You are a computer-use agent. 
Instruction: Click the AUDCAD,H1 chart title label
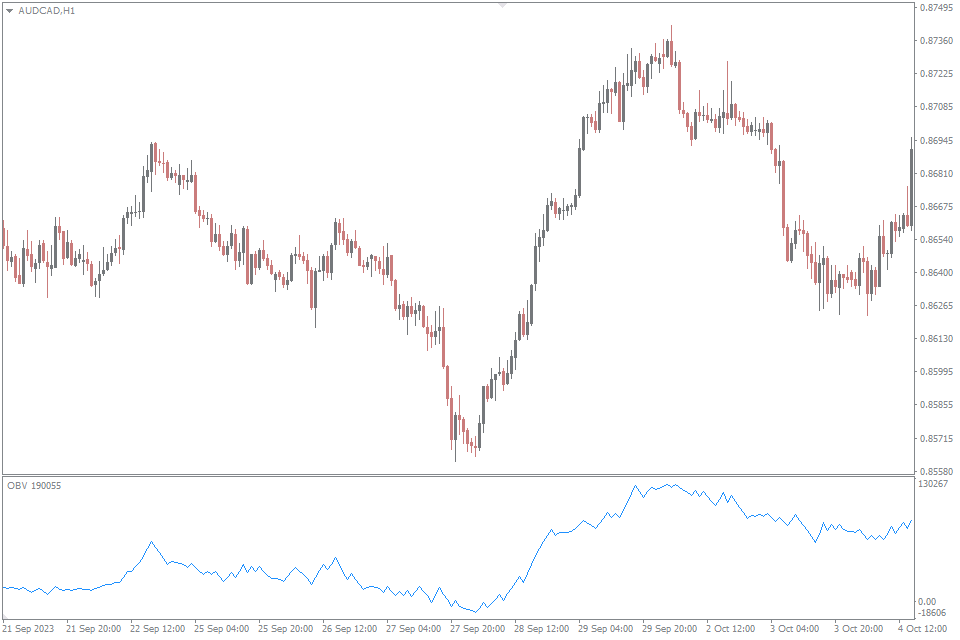46,10
